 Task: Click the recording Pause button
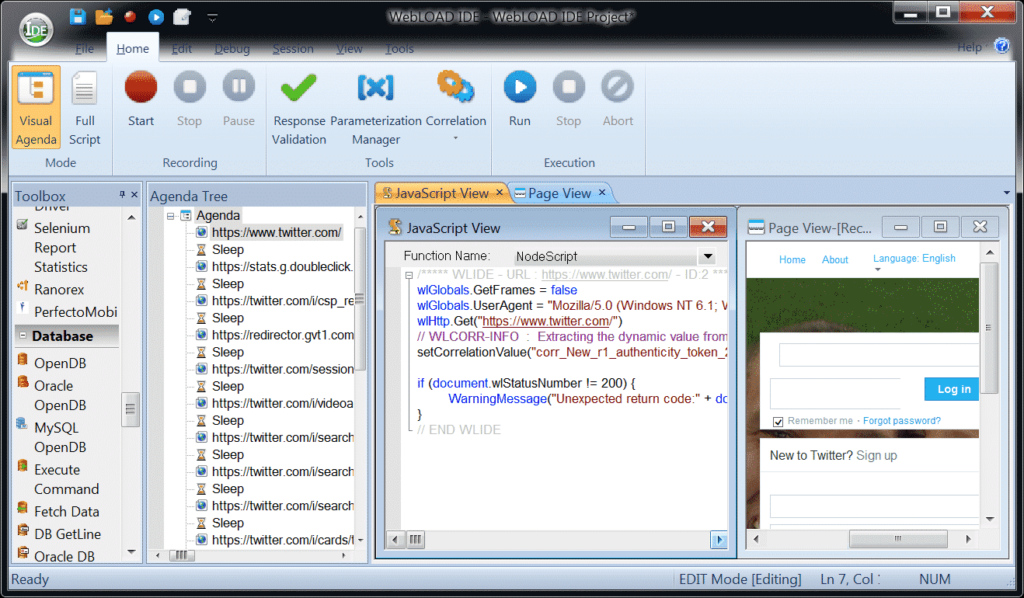239,99
